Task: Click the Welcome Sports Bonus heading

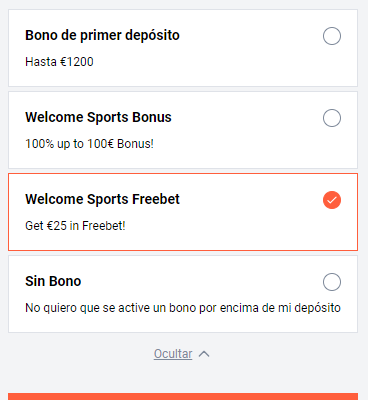Action: [x=98, y=117]
